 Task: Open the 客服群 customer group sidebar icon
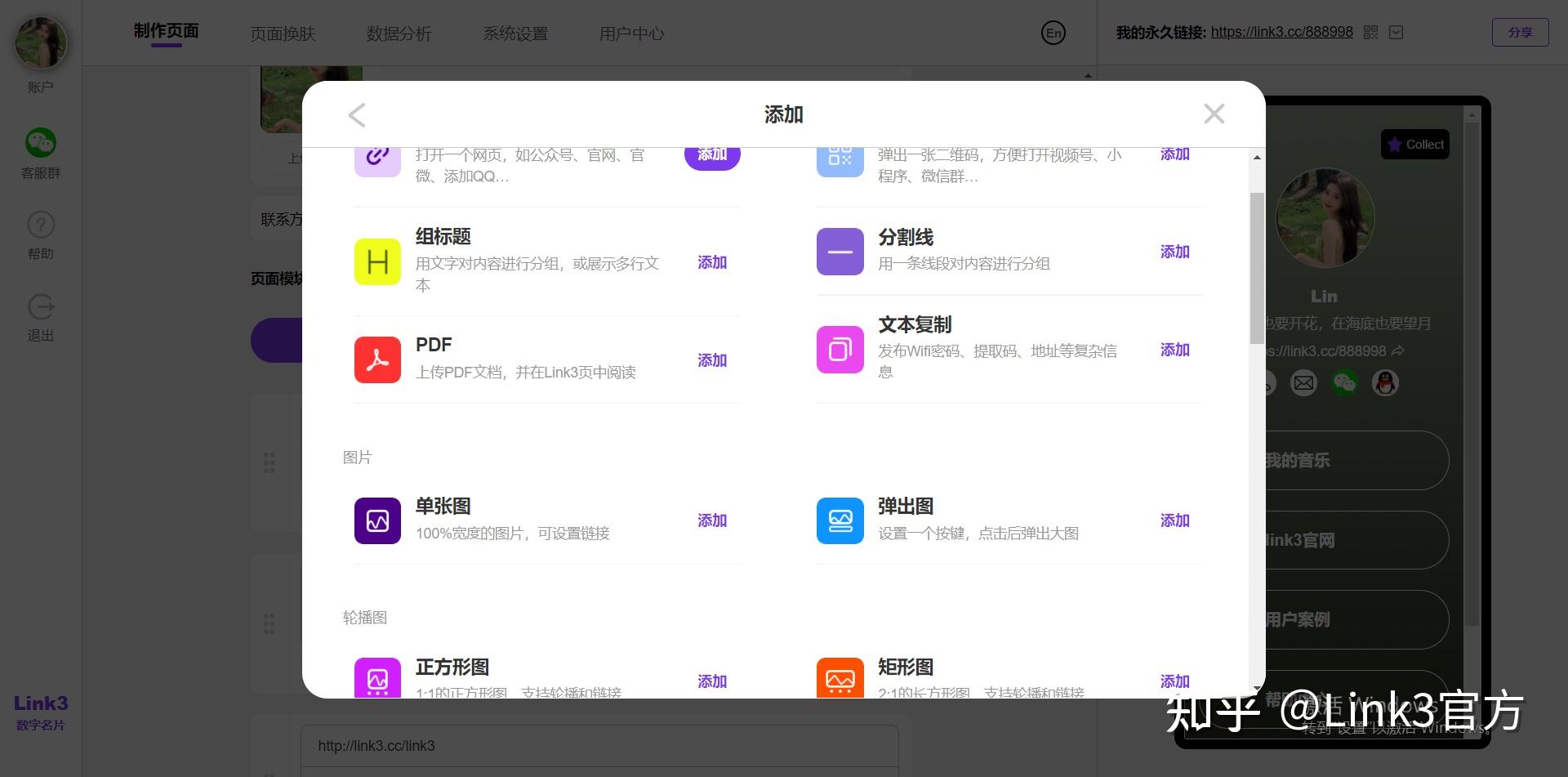(x=41, y=141)
